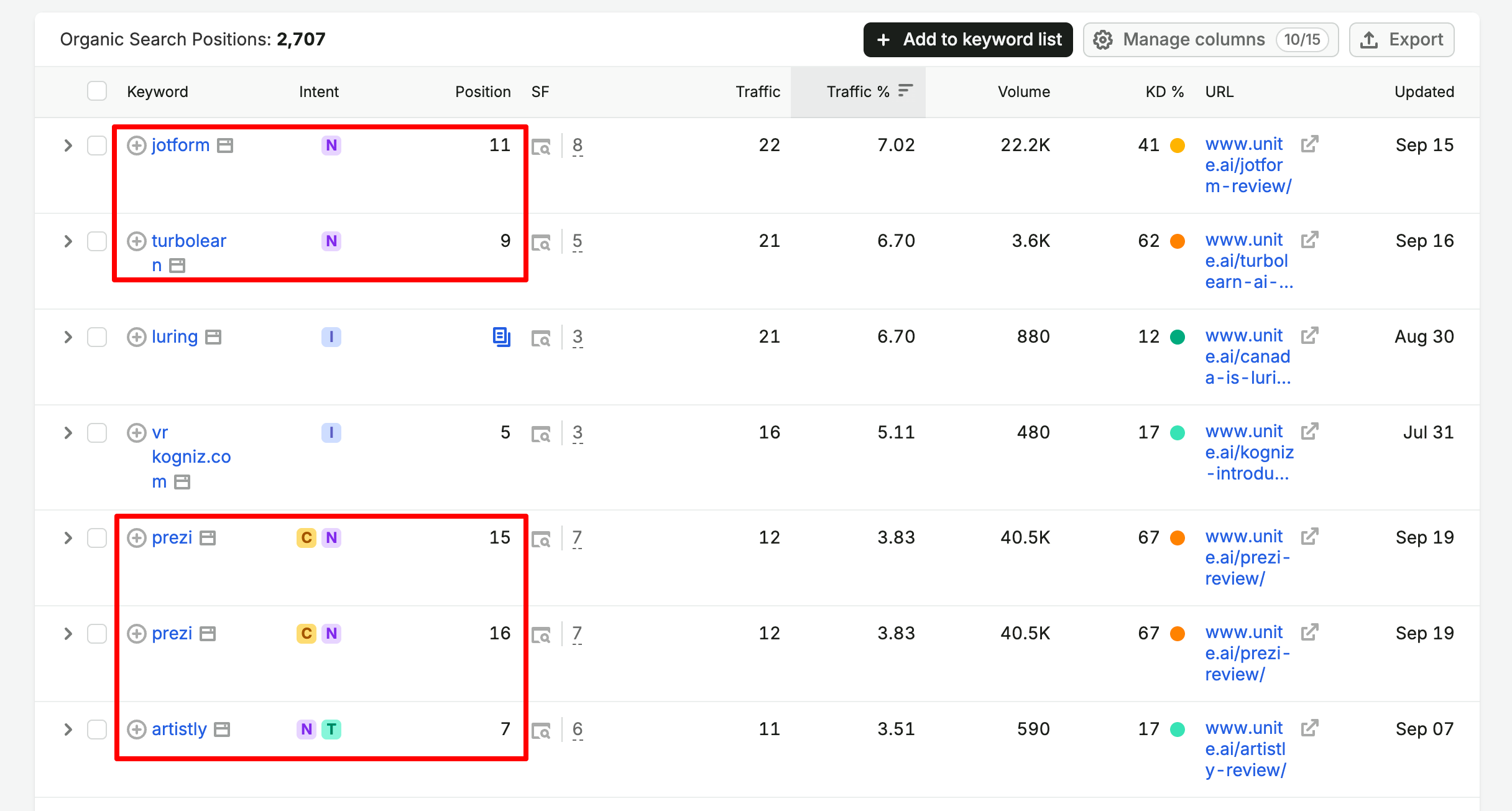Toggle the select-all checkbox in table header

(97, 91)
